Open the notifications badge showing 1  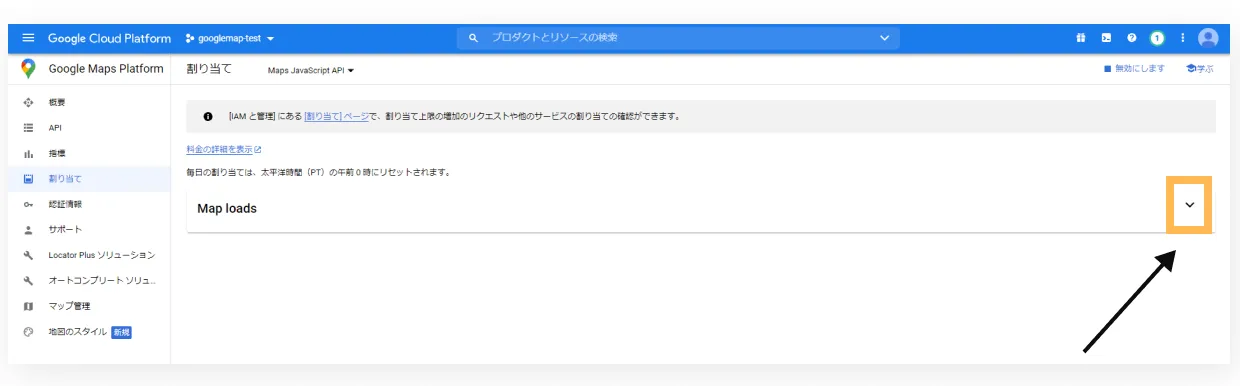click(x=1157, y=38)
